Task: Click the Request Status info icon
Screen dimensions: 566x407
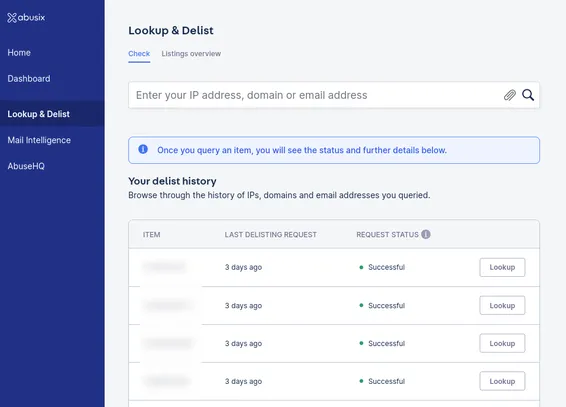Action: pyautogui.click(x=426, y=235)
